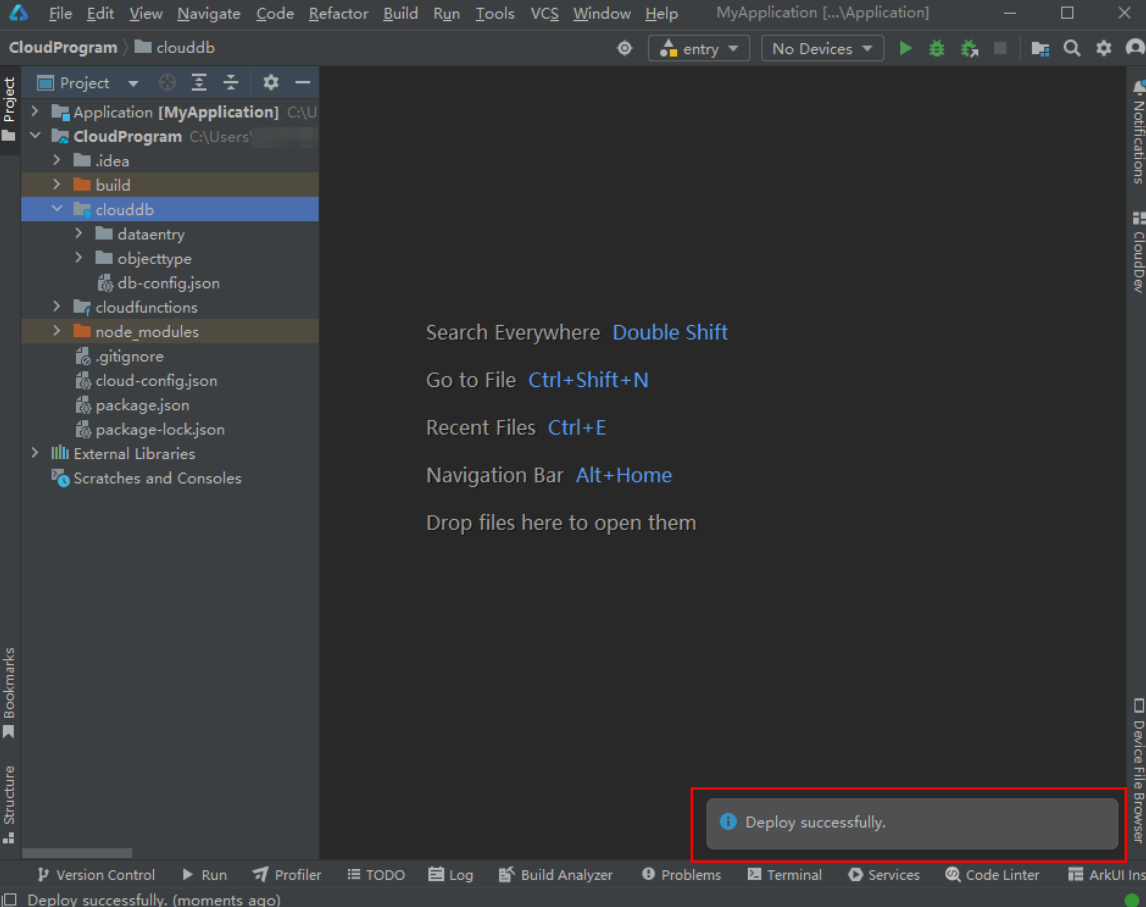Click the Deploy successfully notification balloon
Screen dimensions: 1146x907
coord(911,822)
